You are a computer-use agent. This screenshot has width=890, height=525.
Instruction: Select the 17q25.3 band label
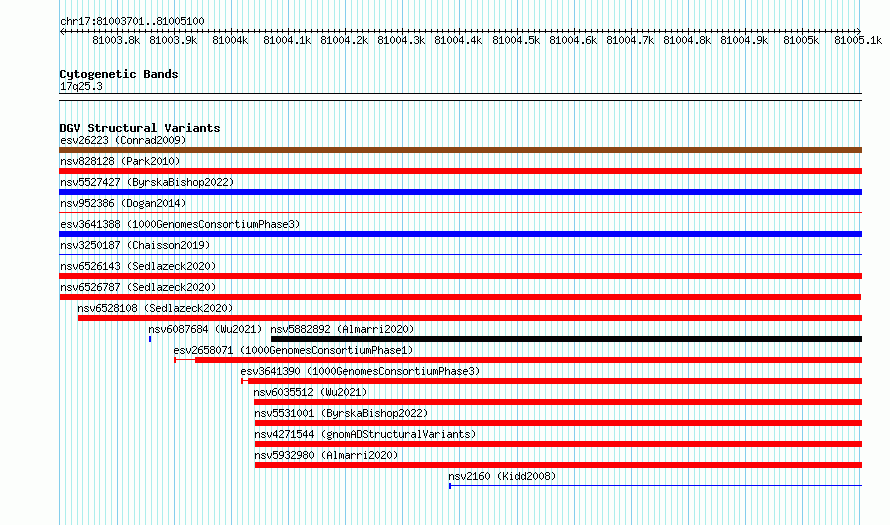click(x=81, y=86)
